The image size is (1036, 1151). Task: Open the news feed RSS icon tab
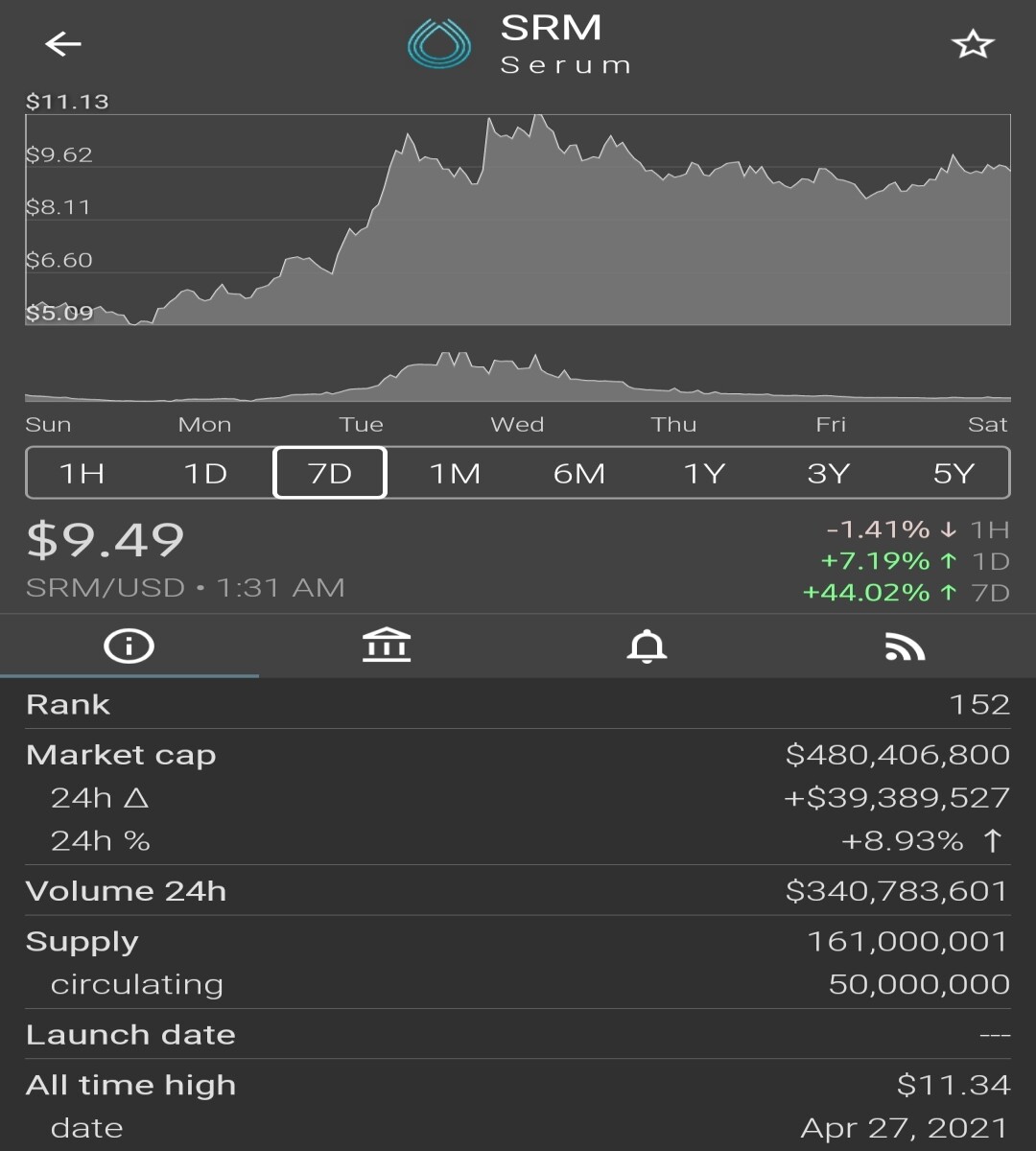point(905,646)
